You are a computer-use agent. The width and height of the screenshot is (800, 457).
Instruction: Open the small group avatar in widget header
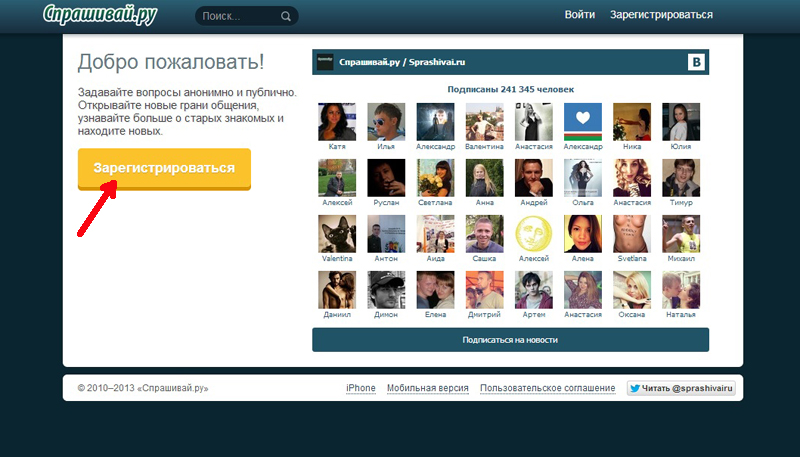(x=324, y=62)
